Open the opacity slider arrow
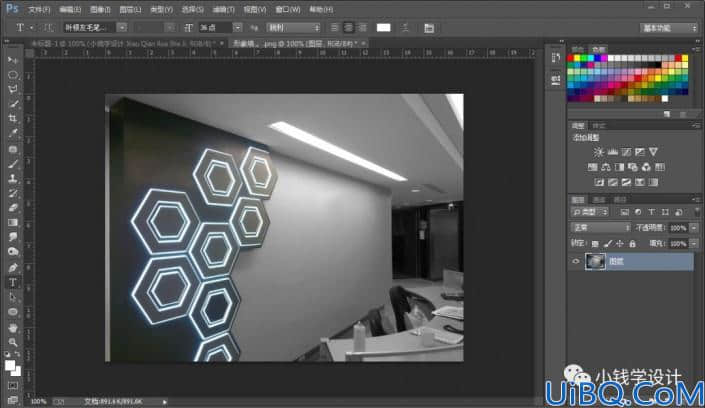 coord(694,228)
